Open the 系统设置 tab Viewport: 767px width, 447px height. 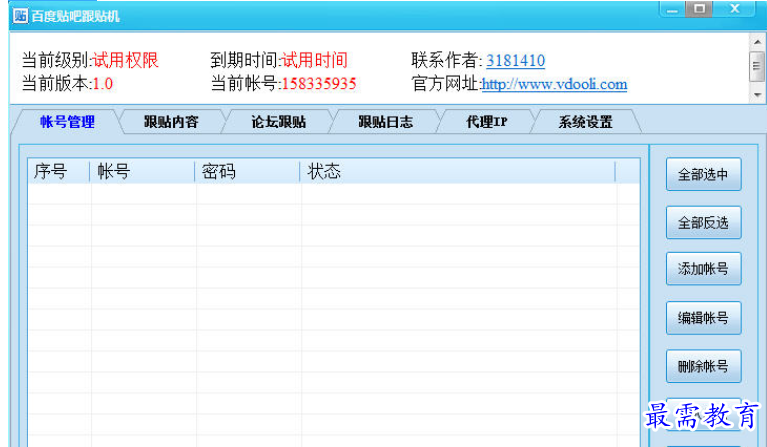(x=586, y=122)
